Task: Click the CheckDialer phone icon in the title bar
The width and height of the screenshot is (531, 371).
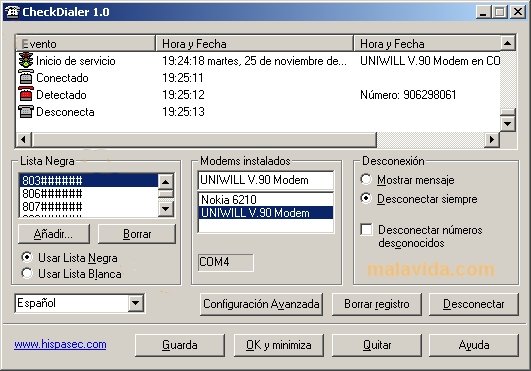Action: click(x=12, y=12)
